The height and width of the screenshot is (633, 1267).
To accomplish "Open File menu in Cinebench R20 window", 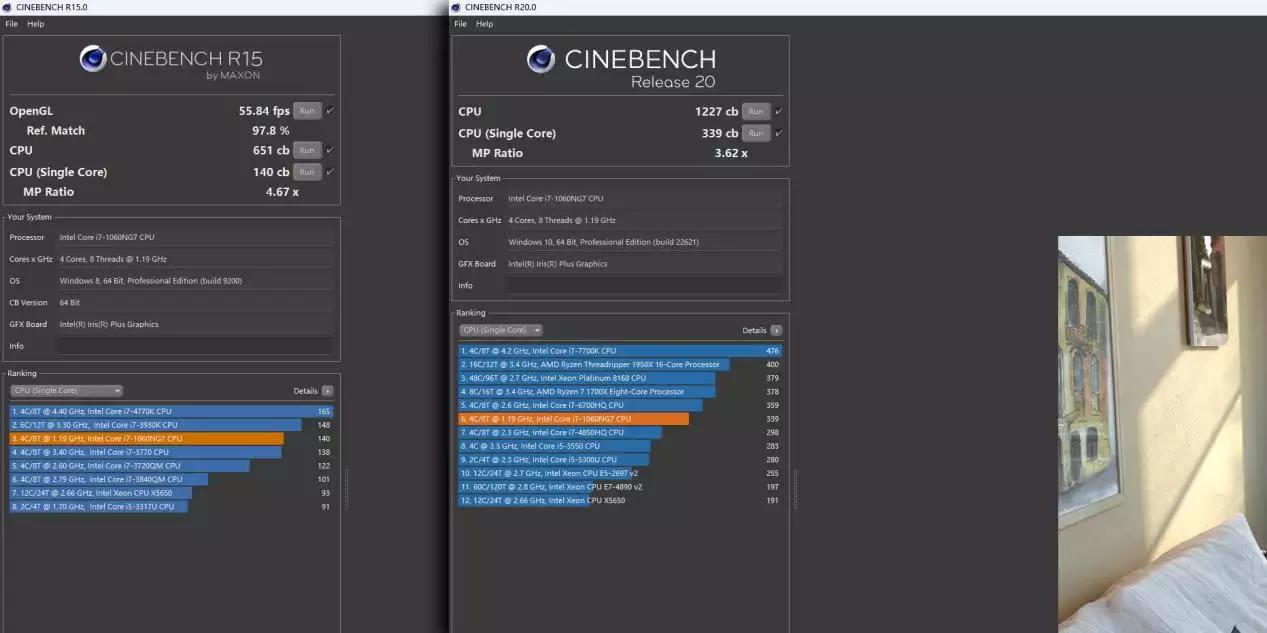I will (461, 23).
